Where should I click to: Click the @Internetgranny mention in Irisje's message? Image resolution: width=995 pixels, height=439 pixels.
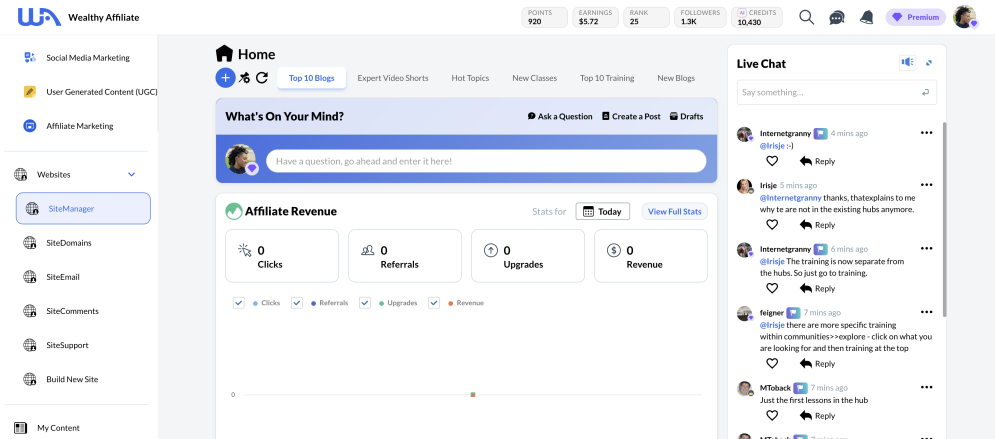coord(790,198)
